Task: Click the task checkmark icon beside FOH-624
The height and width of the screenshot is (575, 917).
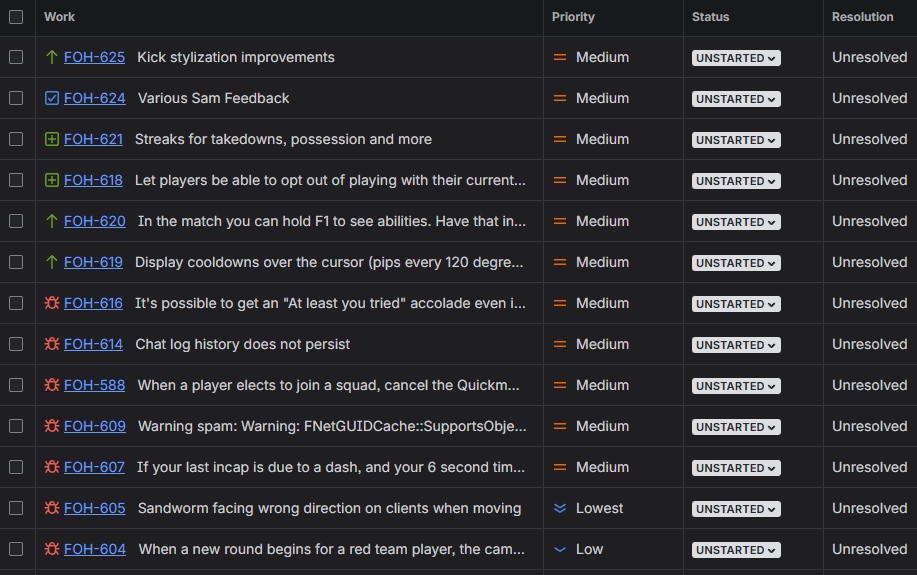Action: click(52, 99)
